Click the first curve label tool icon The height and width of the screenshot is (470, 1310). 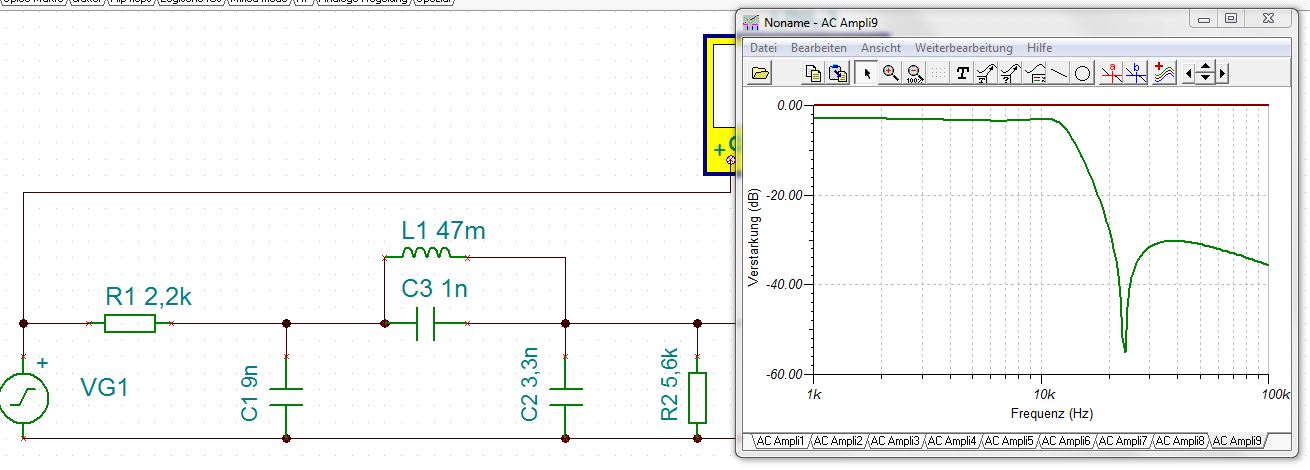(x=987, y=73)
